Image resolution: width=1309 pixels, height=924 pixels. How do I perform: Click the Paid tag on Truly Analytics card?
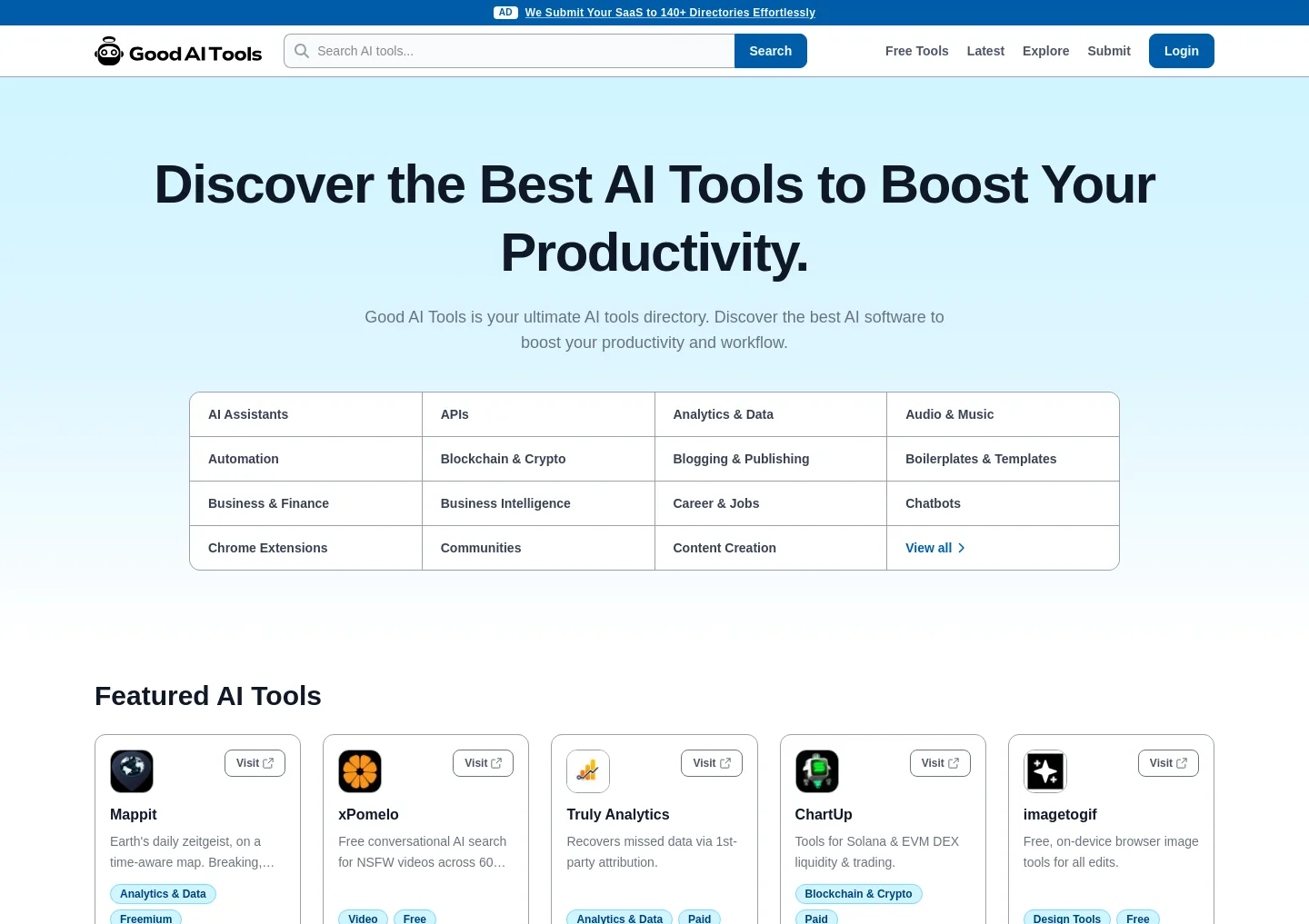(699, 918)
